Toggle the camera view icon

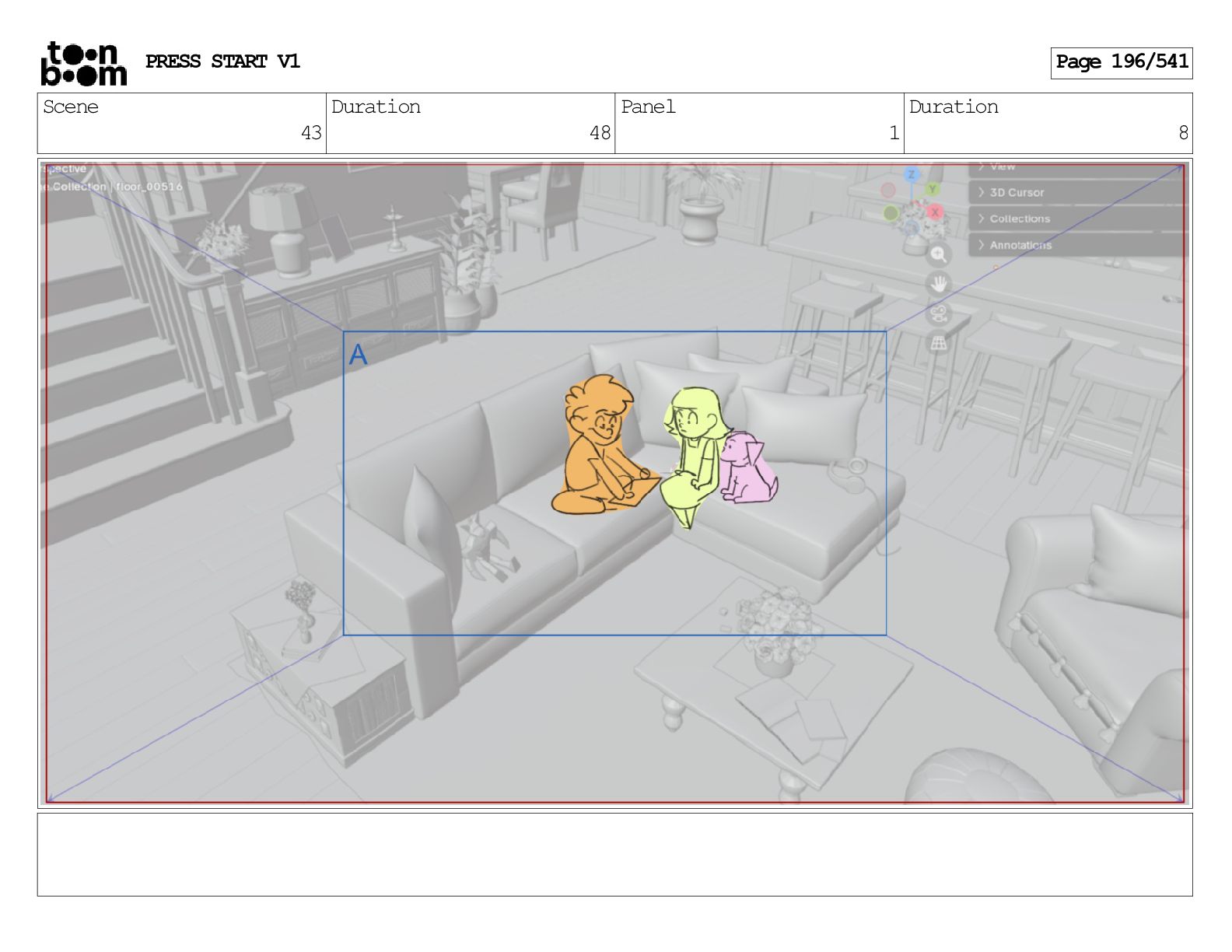pos(939,313)
